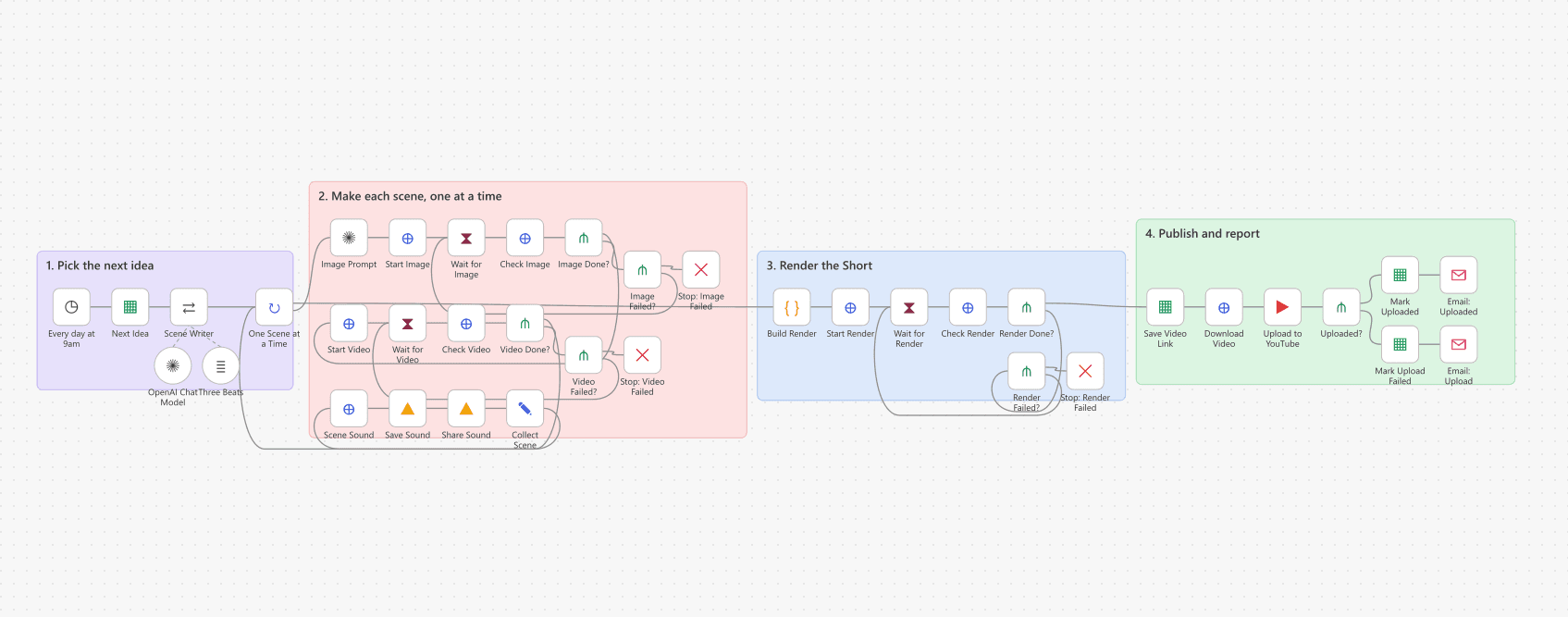The width and height of the screenshot is (1568, 617).
Task: Select the Email: Uploaded mail node
Action: tap(1459, 275)
